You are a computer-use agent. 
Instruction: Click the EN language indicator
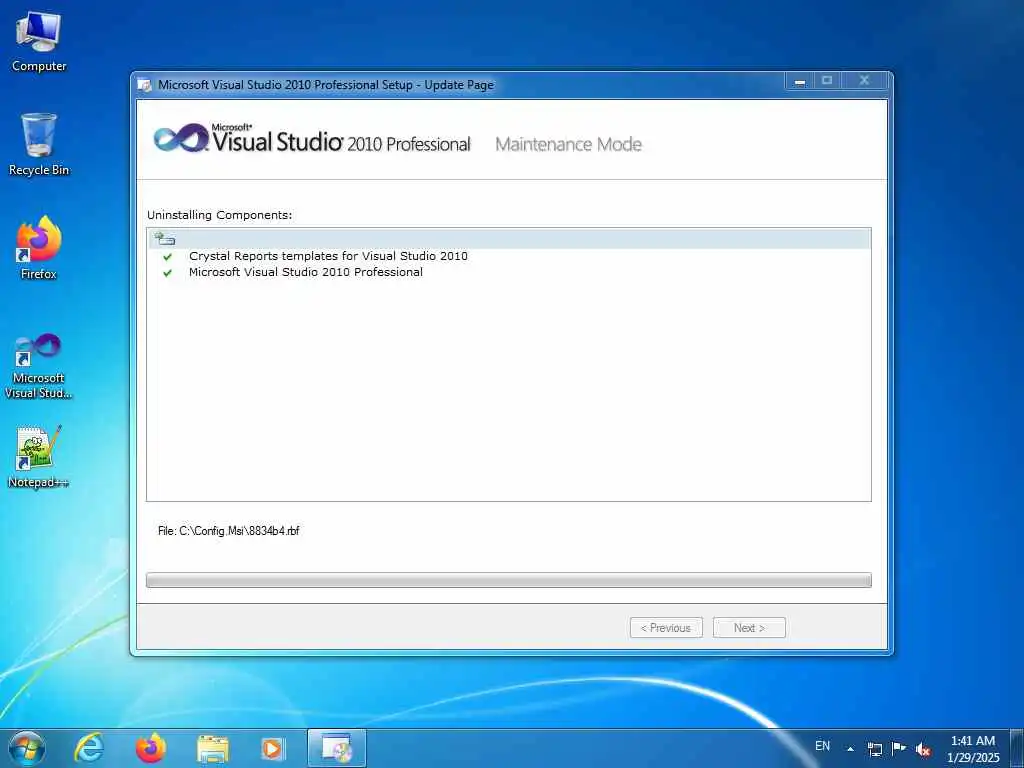[x=823, y=746]
